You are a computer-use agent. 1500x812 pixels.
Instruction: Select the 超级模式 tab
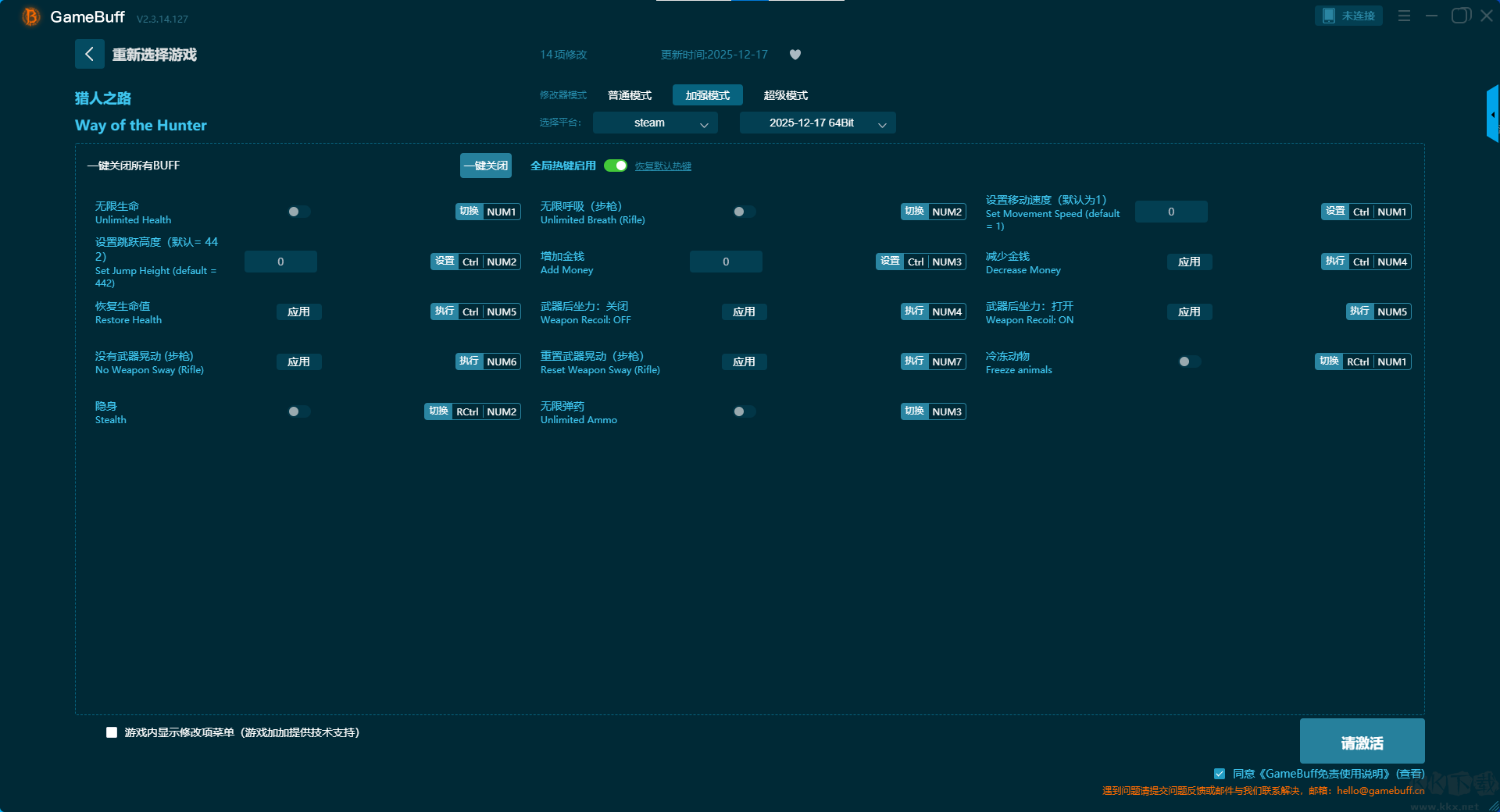(785, 95)
